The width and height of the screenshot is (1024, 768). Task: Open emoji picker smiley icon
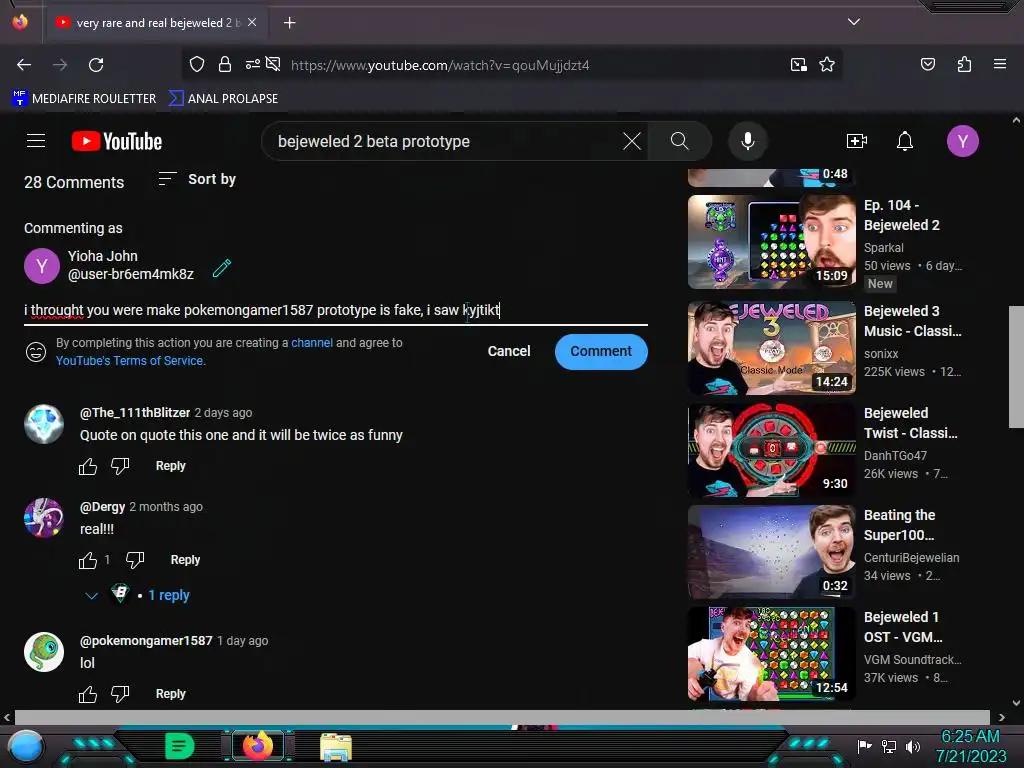tap(36, 352)
